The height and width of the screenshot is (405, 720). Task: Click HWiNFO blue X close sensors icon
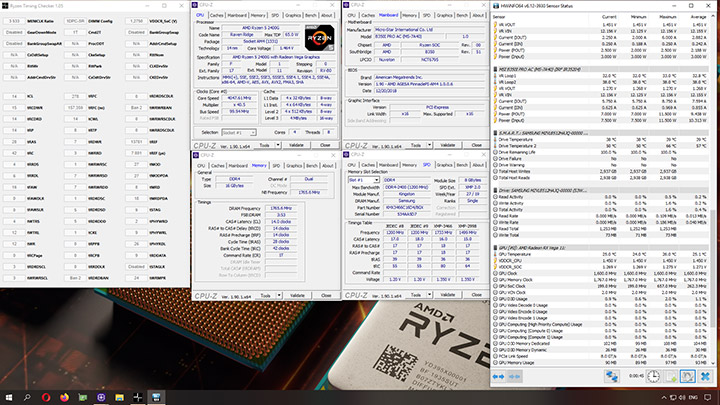(705, 377)
